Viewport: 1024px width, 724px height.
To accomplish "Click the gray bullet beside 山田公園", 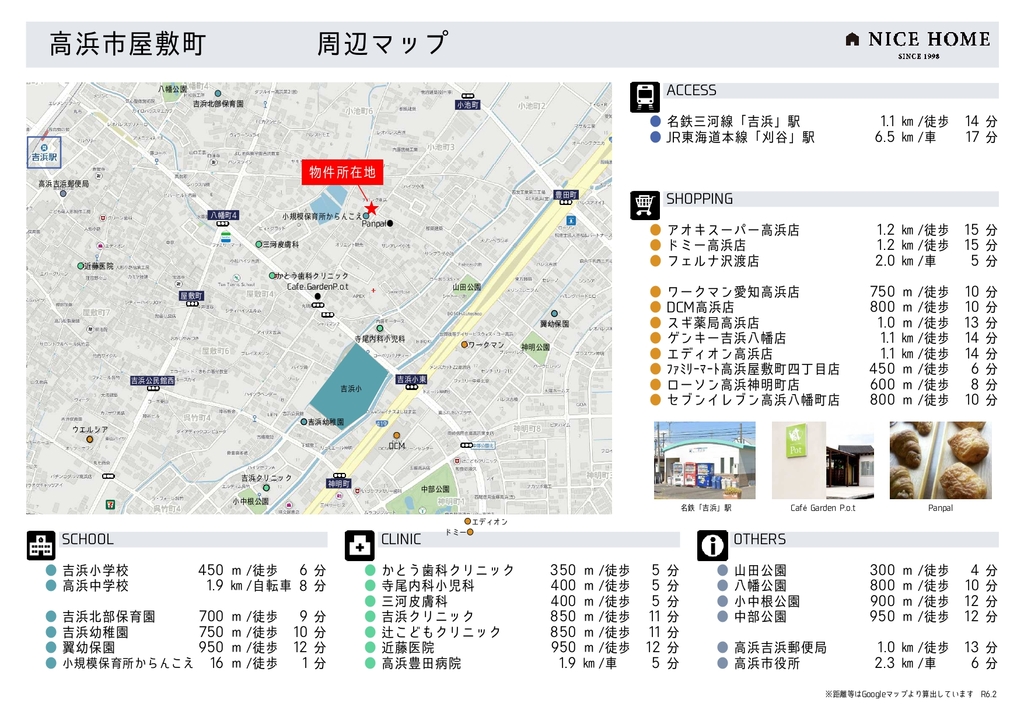I will pyautogui.click(x=722, y=570).
